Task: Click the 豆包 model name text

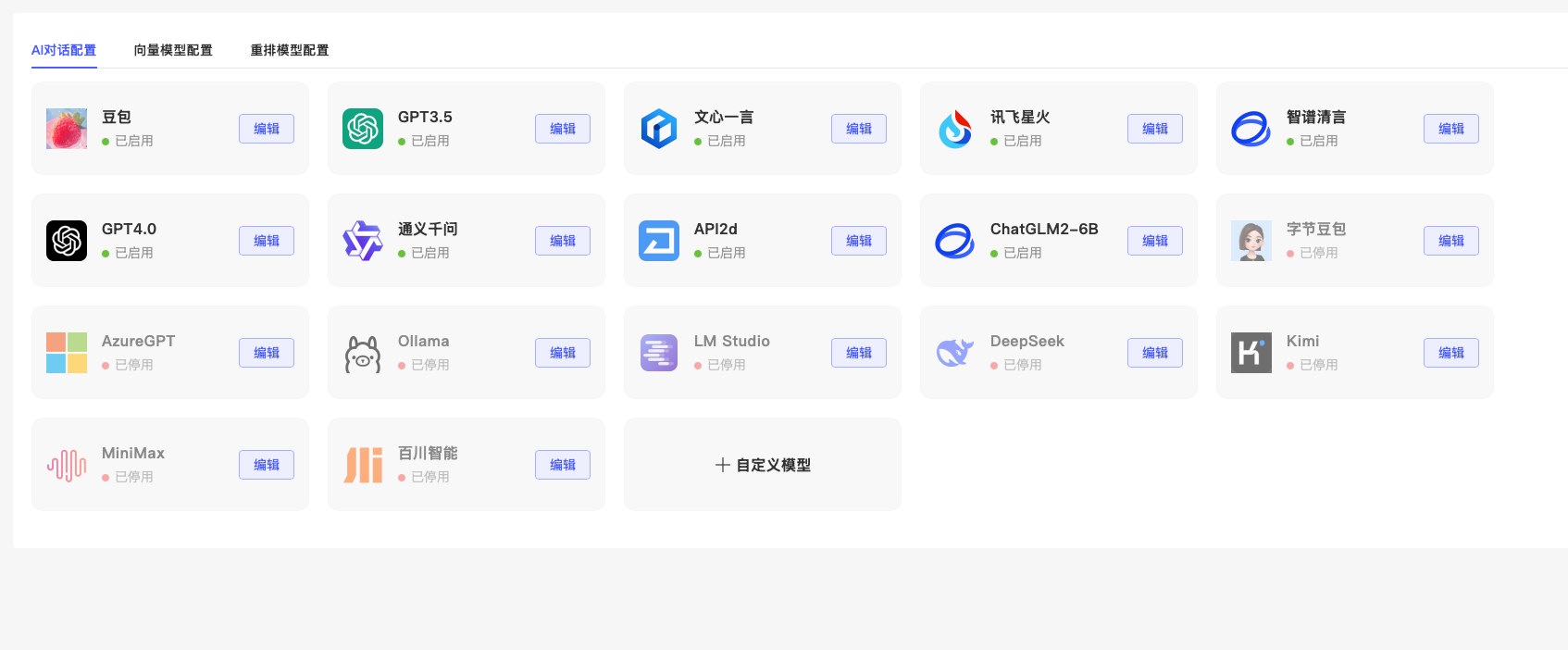Action: click(x=117, y=117)
